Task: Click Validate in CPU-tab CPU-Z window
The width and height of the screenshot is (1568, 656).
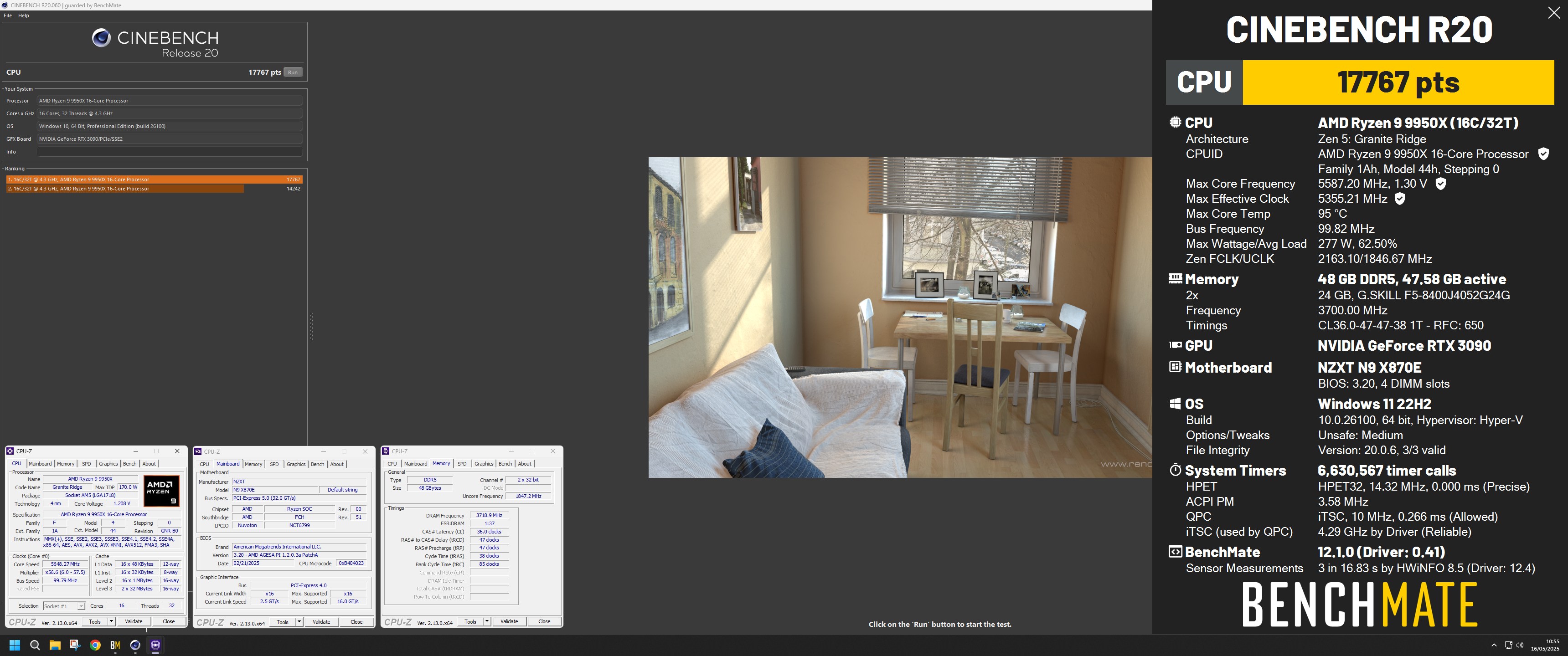Action: (133, 621)
